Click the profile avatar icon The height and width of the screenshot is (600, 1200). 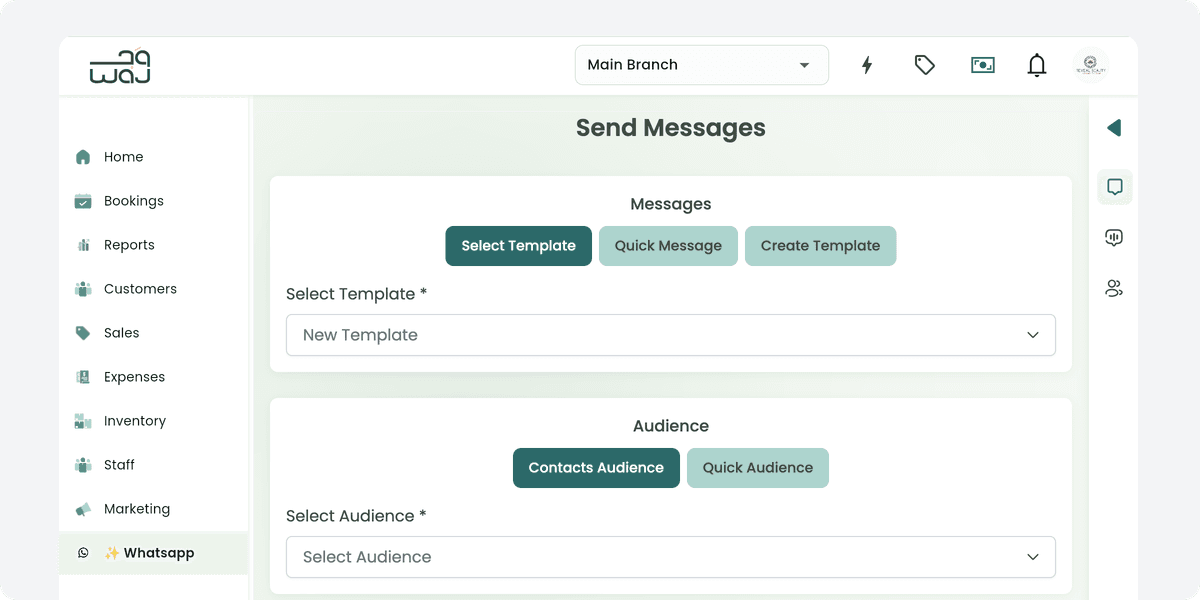click(1090, 64)
